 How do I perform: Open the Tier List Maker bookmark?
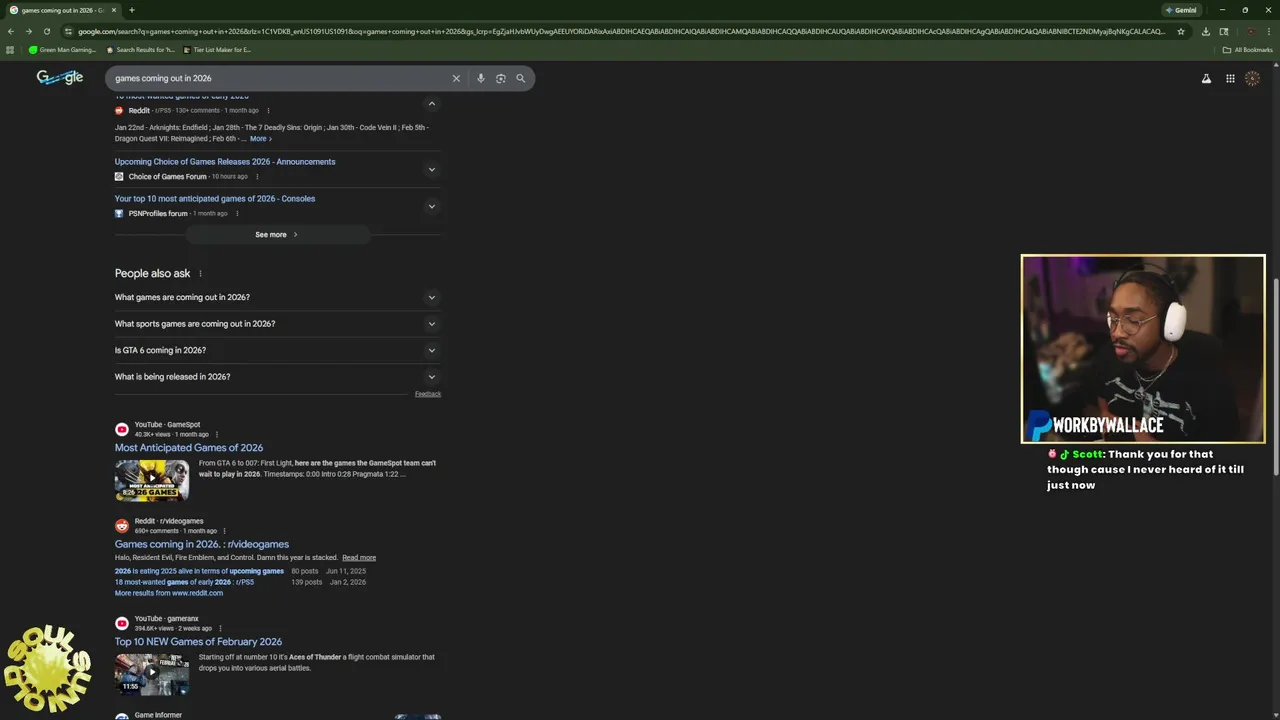217,49
